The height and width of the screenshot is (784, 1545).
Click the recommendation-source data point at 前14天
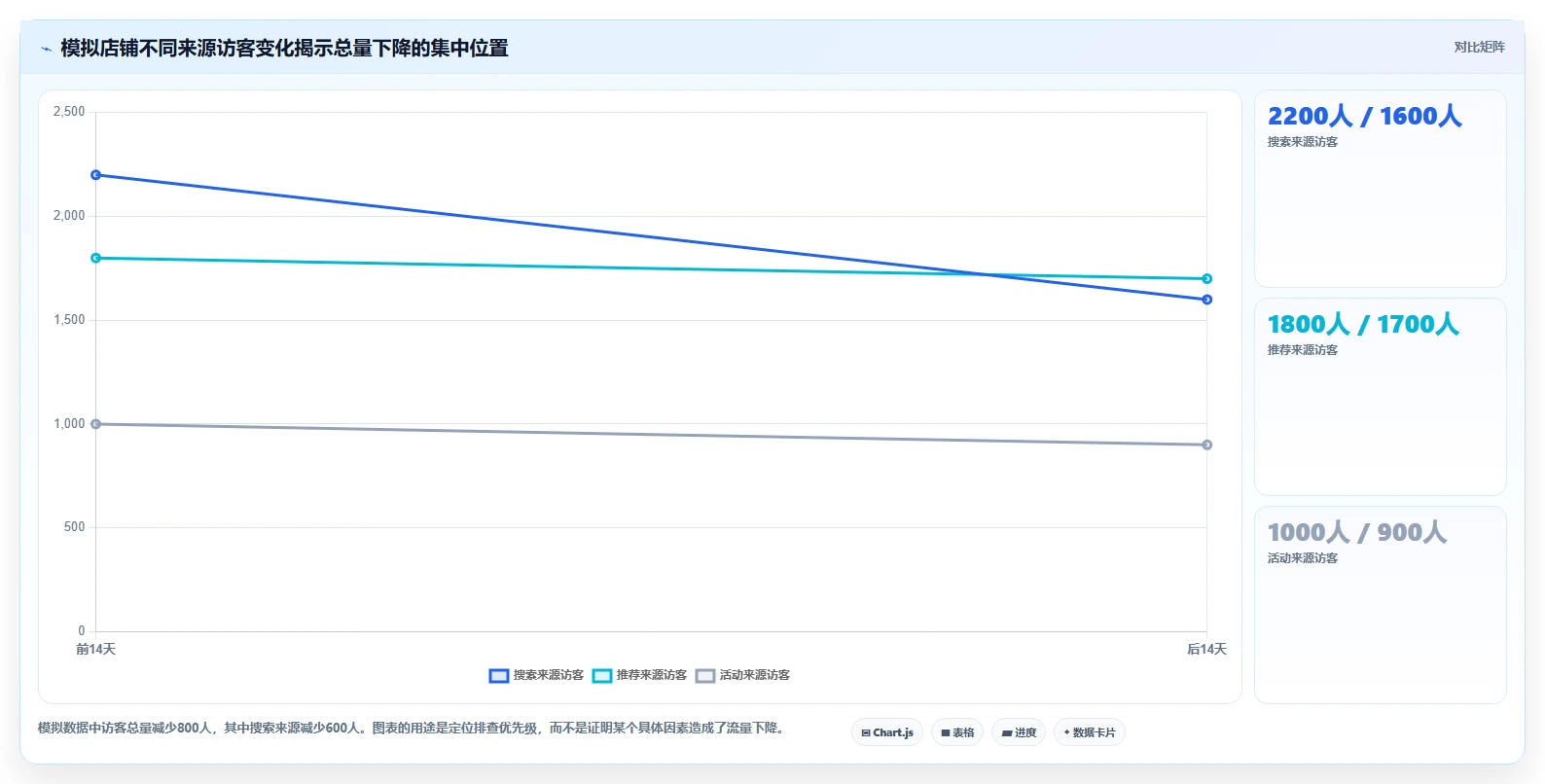click(95, 258)
